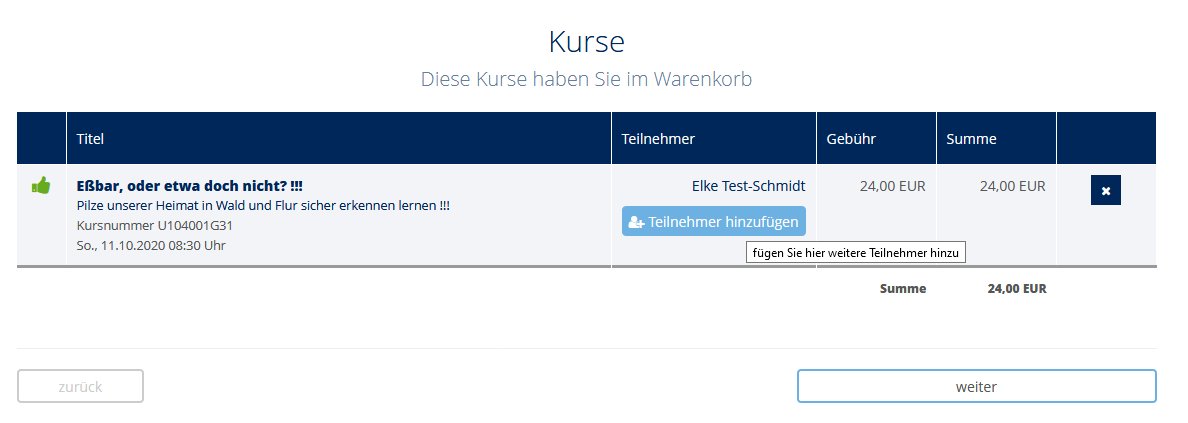Click the course number Kursnummer U104001G31

coord(155,225)
